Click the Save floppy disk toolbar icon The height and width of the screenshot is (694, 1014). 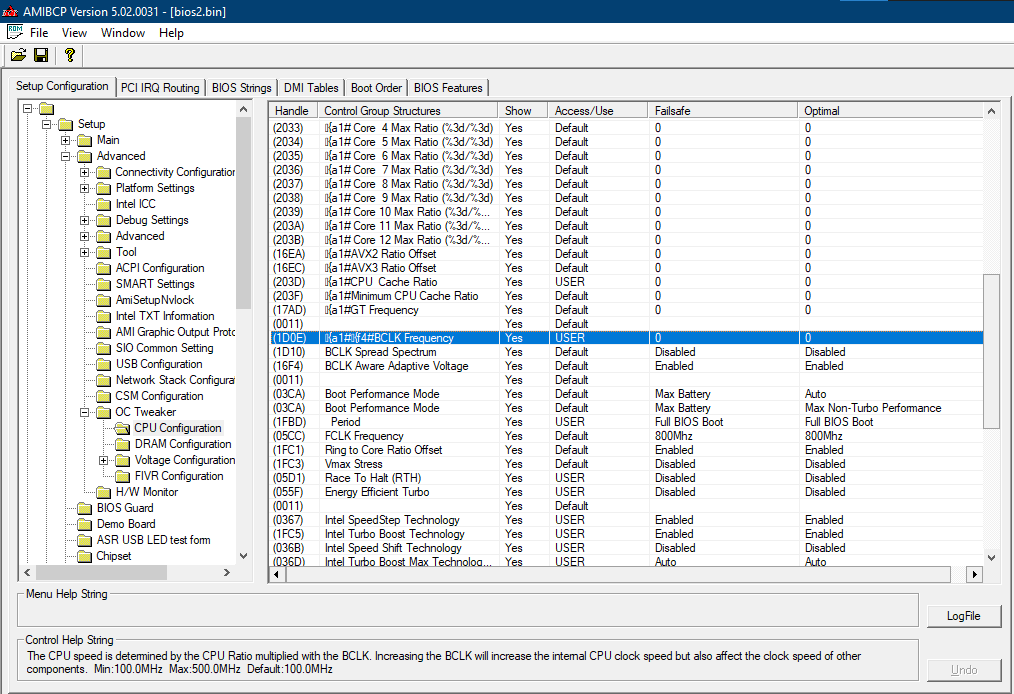coord(41,56)
